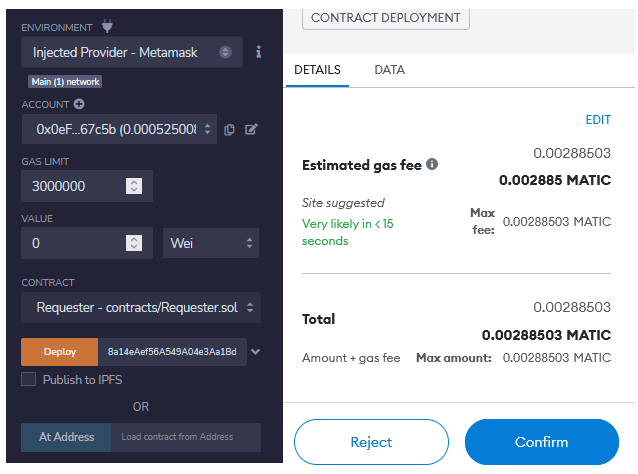
Task: Reject the MetaMask transaction
Action: (371, 442)
